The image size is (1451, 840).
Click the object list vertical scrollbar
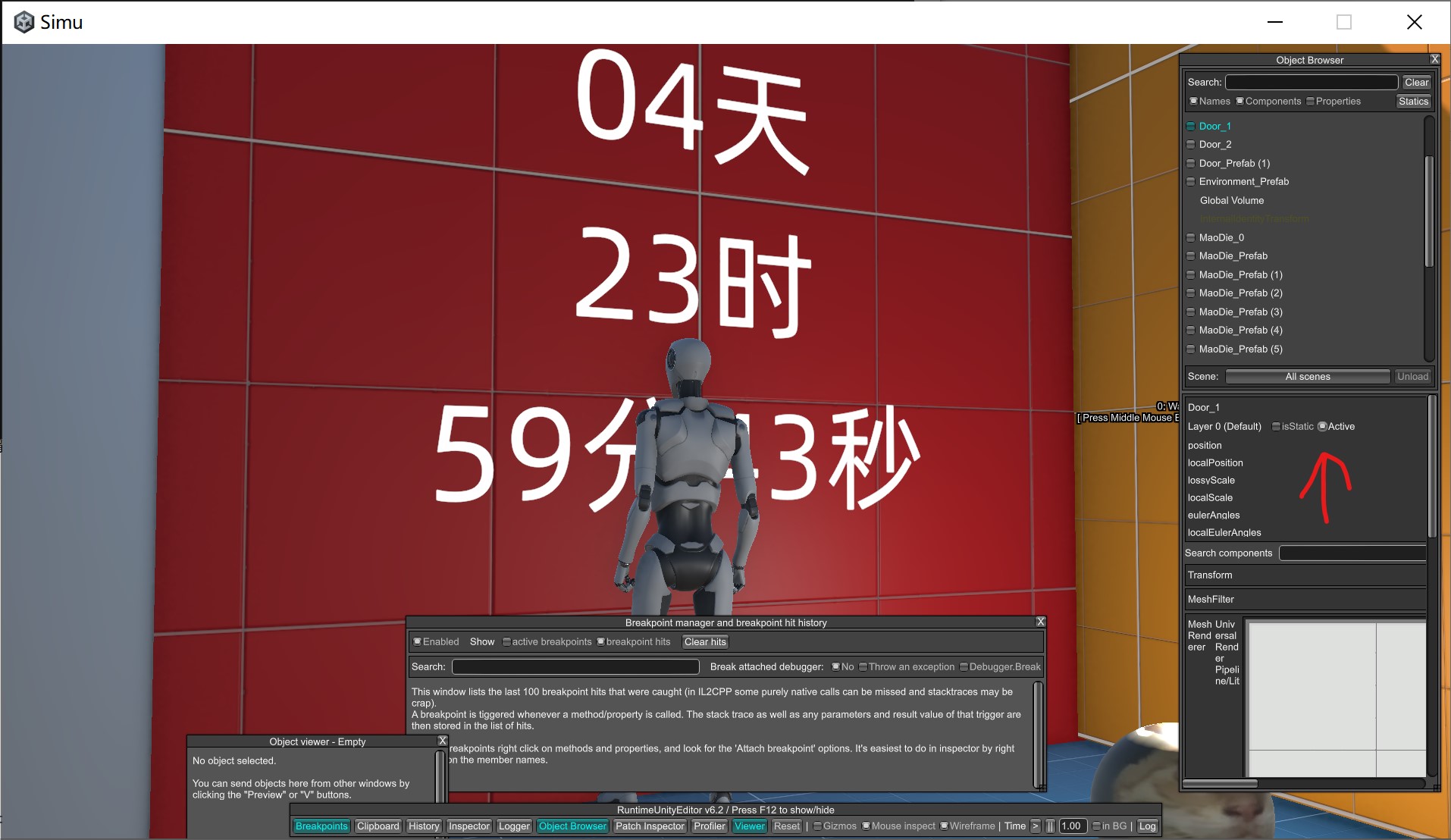tap(1429, 212)
